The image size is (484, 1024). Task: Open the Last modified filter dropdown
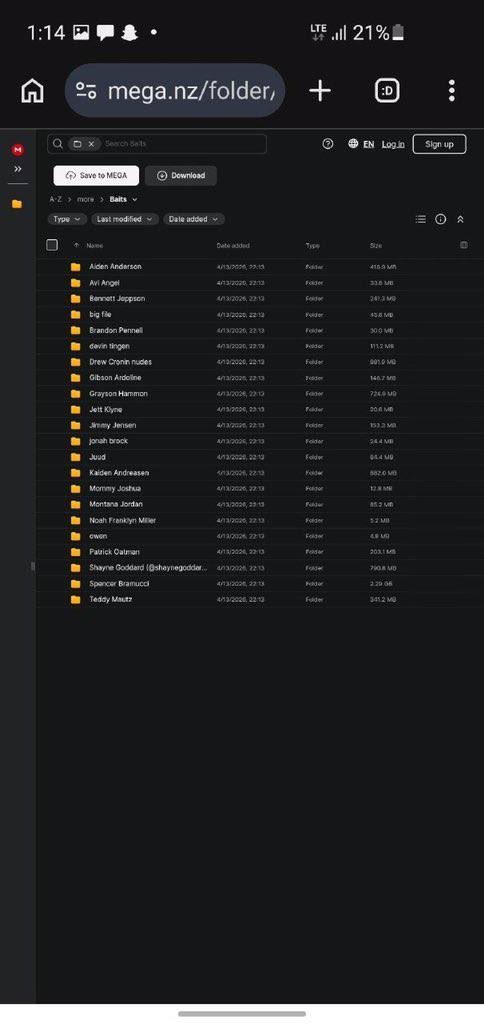coord(125,219)
